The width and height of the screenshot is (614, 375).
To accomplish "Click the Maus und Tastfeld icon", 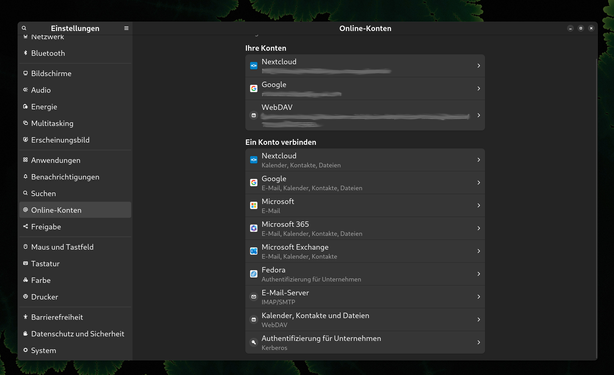I will point(25,247).
